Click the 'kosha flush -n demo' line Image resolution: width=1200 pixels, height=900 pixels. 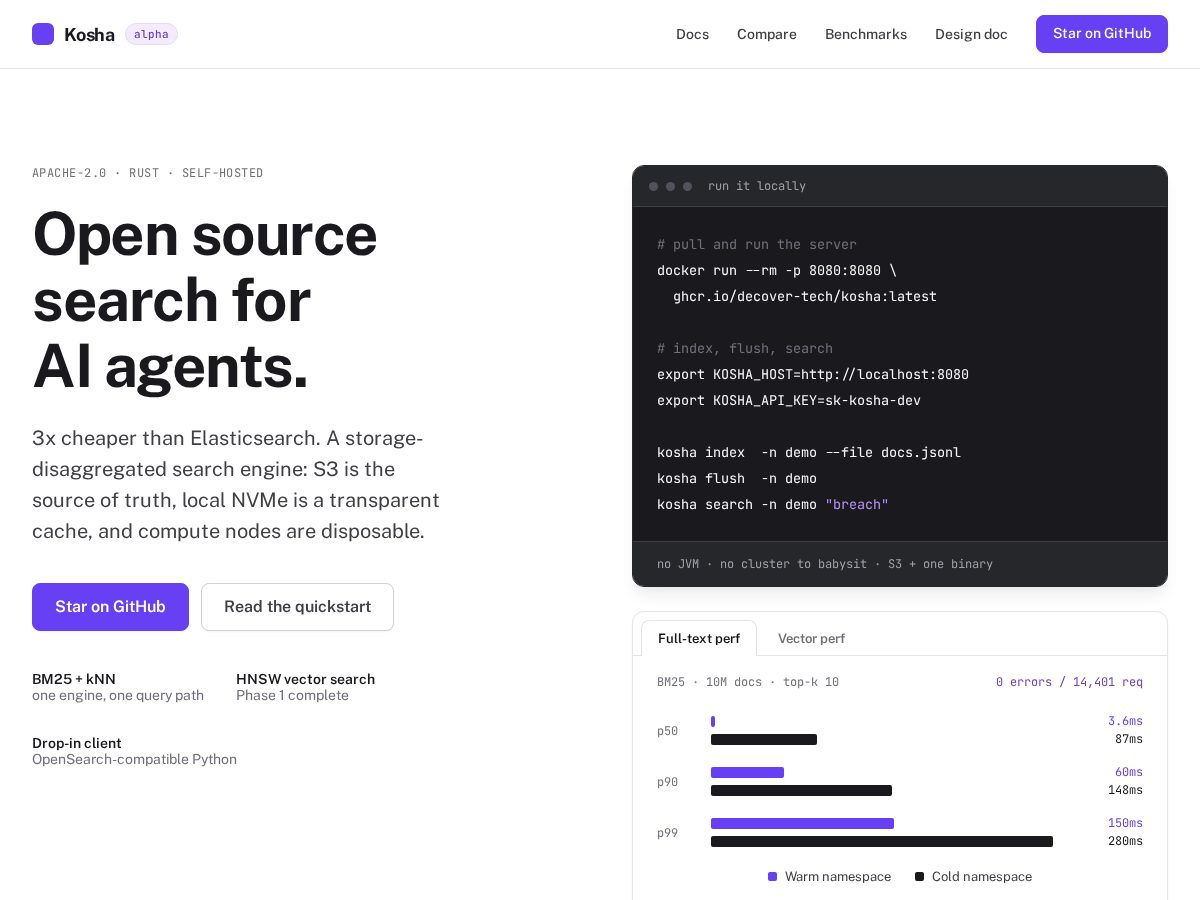point(737,479)
